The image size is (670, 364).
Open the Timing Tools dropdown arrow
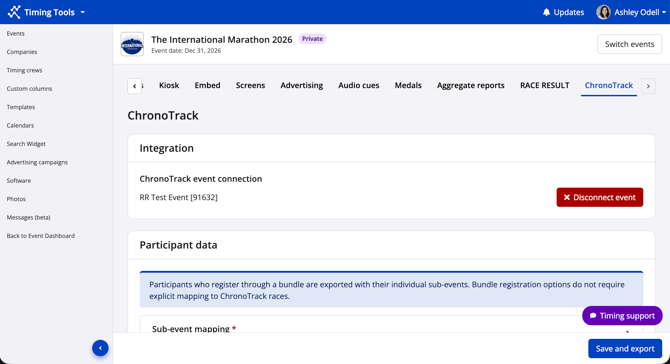pyautogui.click(x=82, y=12)
